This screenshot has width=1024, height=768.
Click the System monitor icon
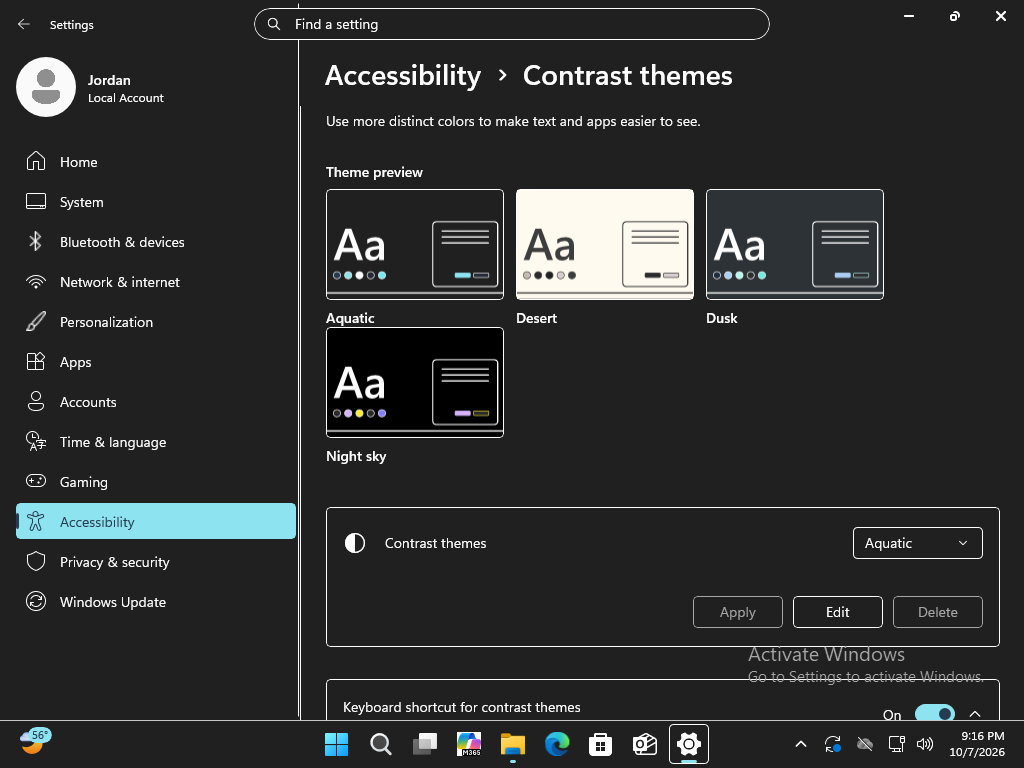coord(36,202)
